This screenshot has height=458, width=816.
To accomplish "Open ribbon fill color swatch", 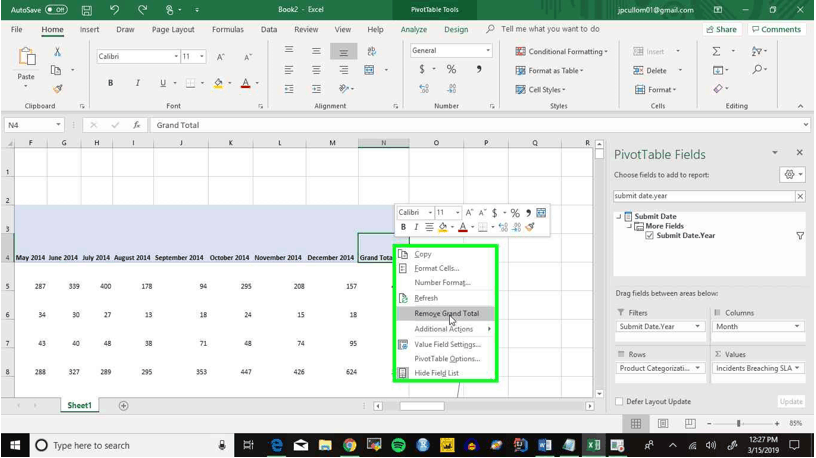I will coord(219,83).
